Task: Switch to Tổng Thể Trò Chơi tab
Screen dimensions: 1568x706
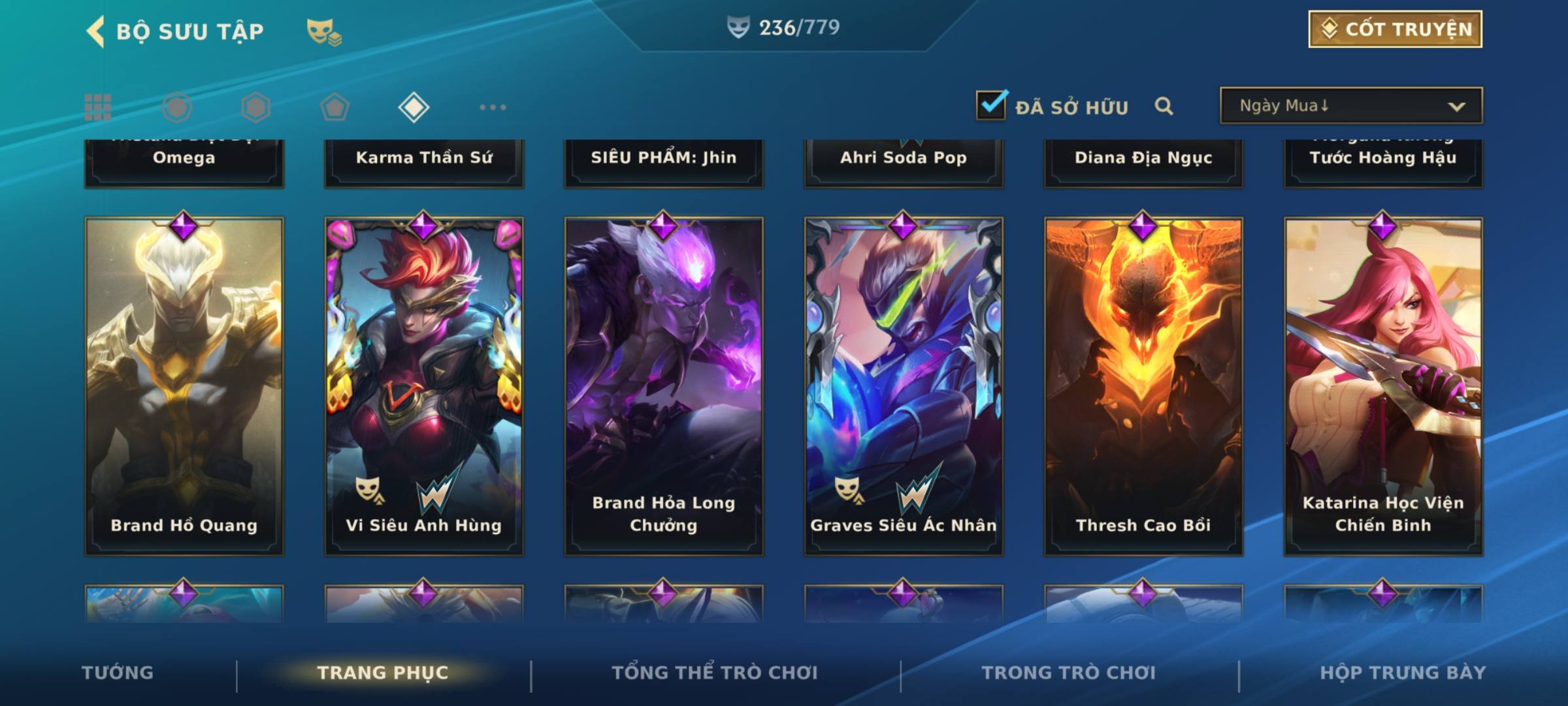Action: (x=715, y=673)
